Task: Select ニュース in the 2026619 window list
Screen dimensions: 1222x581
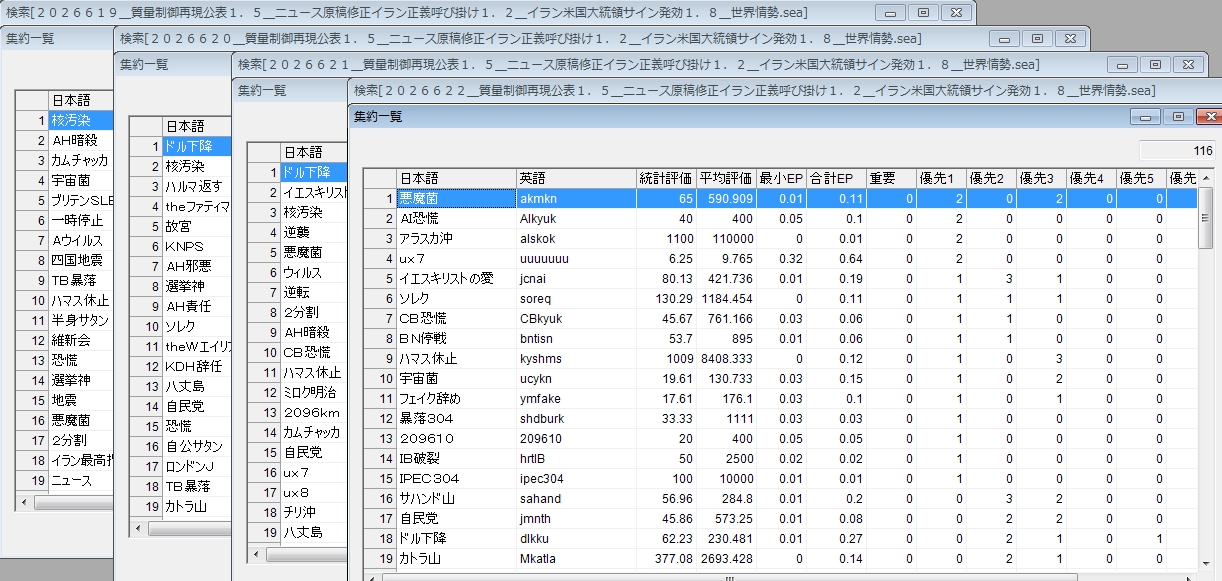Action: point(81,480)
